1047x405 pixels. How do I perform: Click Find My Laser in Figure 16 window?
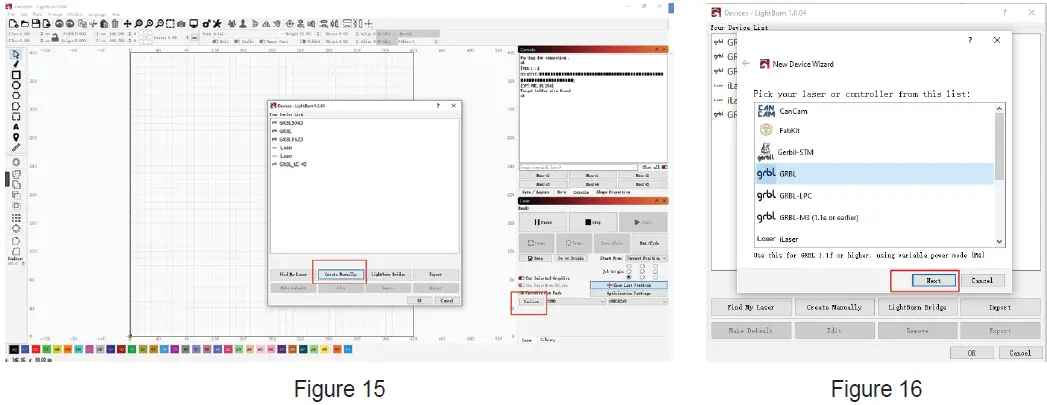point(751,308)
